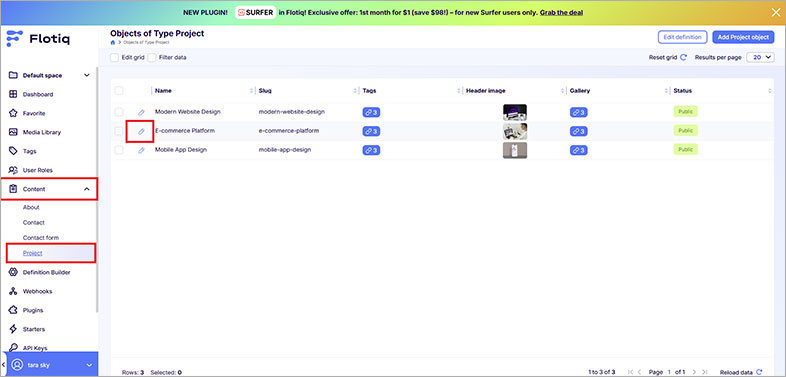Check the Mobile App Design row checkbox
This screenshot has width=786, height=377.
coord(119,149)
